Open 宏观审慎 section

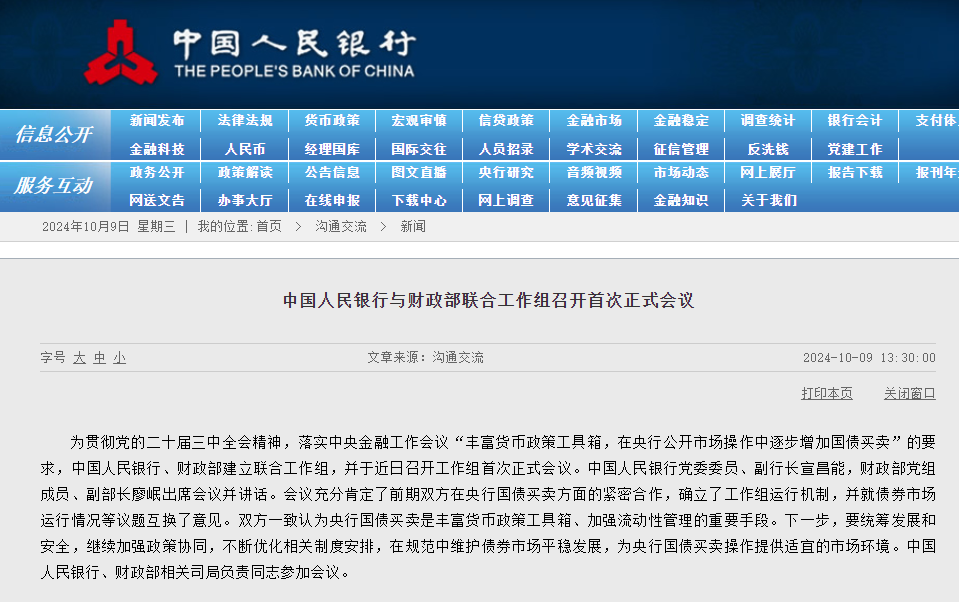click(419, 121)
